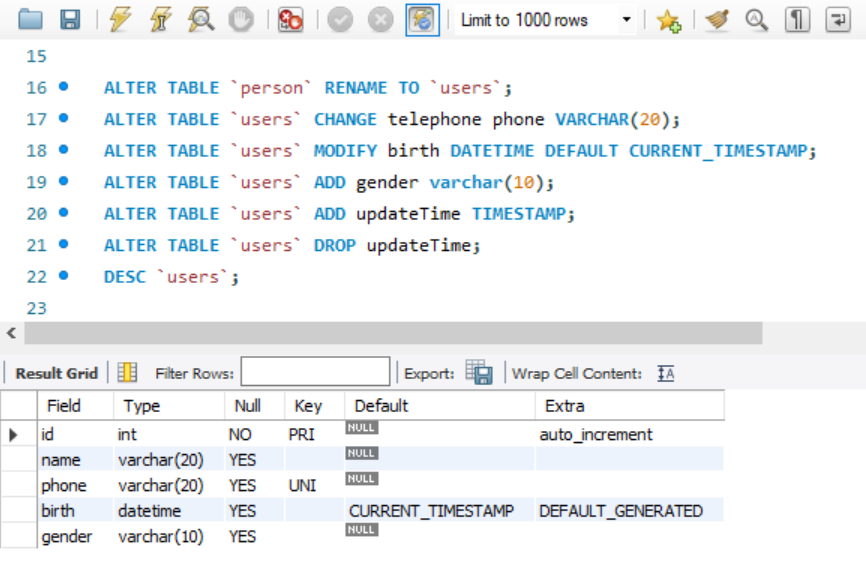Screen dimensions: 866x571
Task: Click the Default column header
Action: [440, 406]
